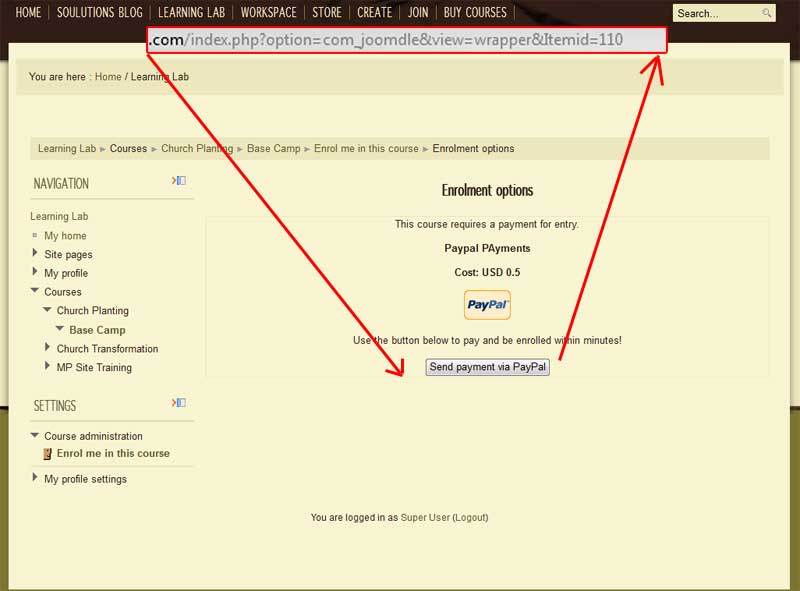Image resolution: width=800 pixels, height=591 pixels.
Task: Expand My profile settings node
Action: pyautogui.click(x=36, y=478)
